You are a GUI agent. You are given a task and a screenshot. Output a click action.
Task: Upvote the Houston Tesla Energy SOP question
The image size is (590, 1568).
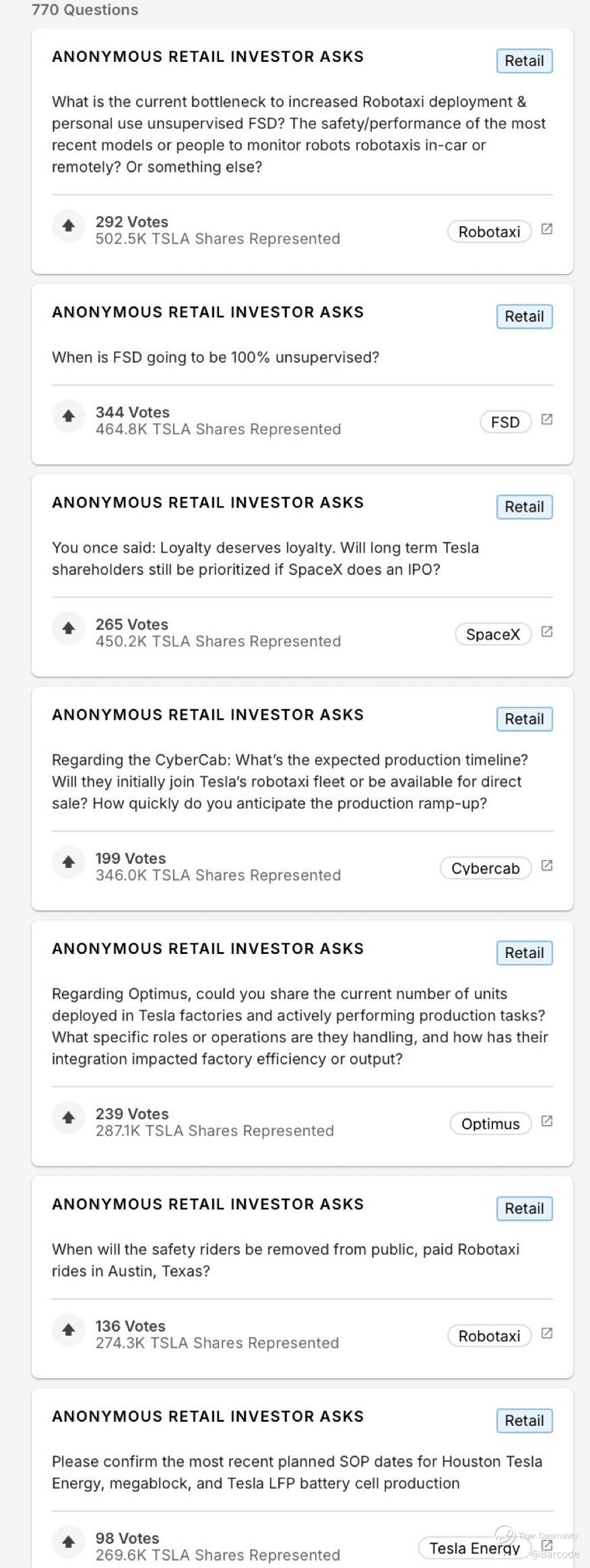click(69, 1542)
